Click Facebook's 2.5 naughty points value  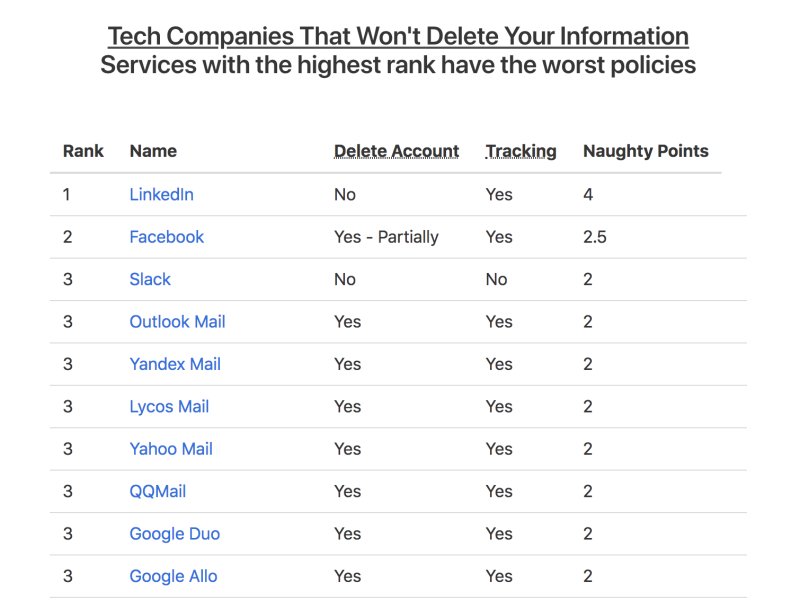[x=595, y=237]
